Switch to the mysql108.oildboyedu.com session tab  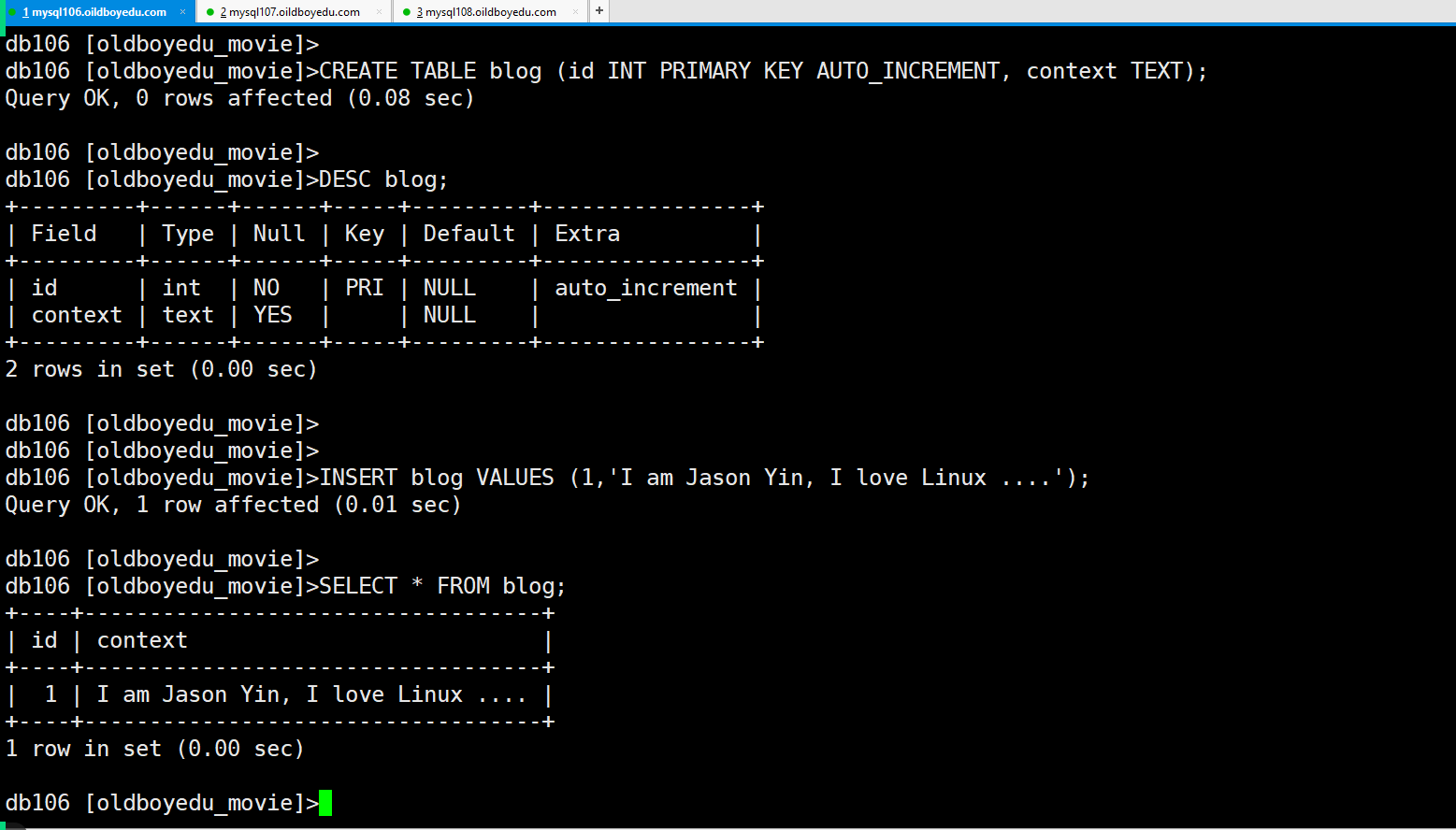(486, 12)
